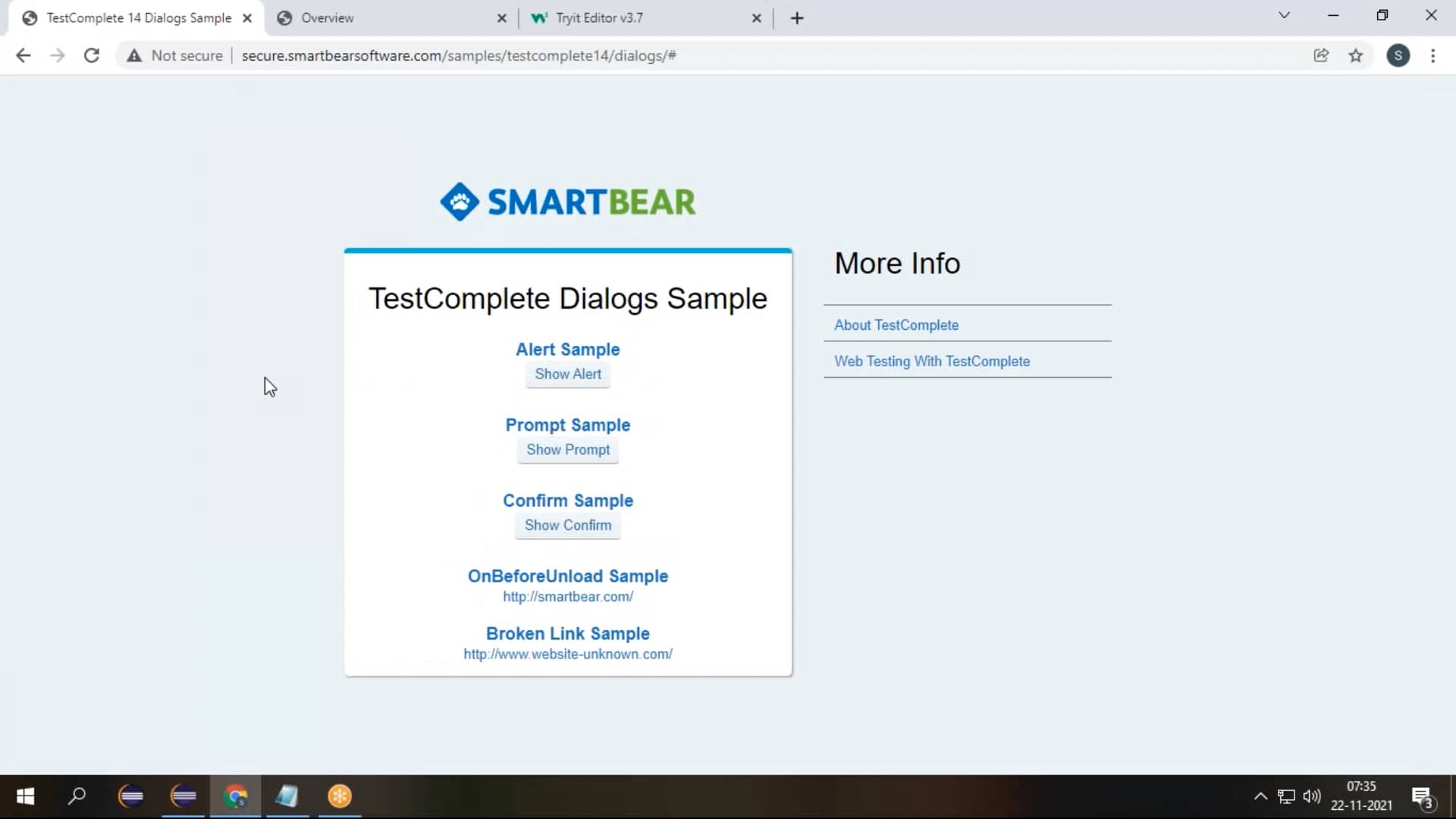Expand hidden system tray icons

pyautogui.click(x=1260, y=797)
